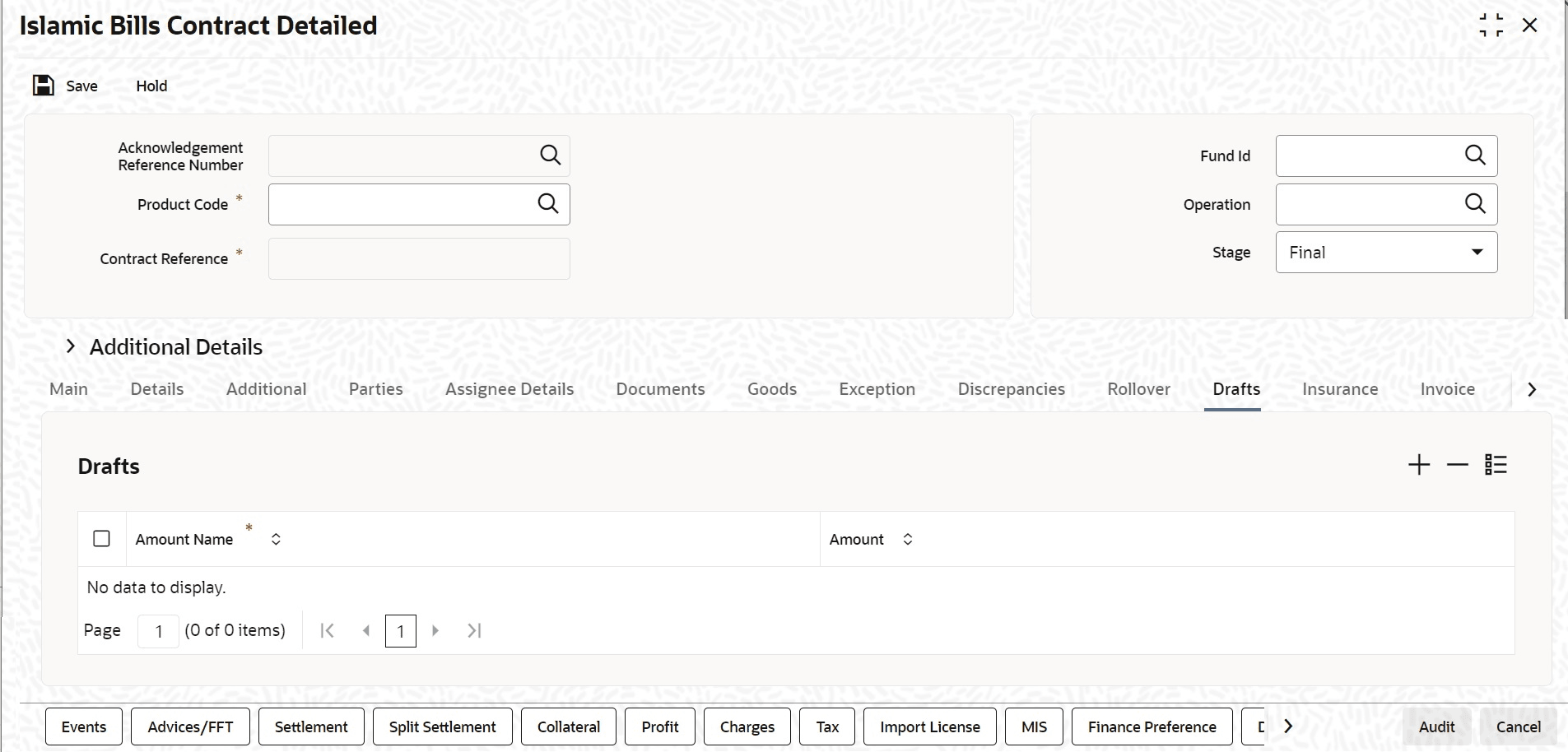
Task: Open Product Code search lookup
Action: 548,203
